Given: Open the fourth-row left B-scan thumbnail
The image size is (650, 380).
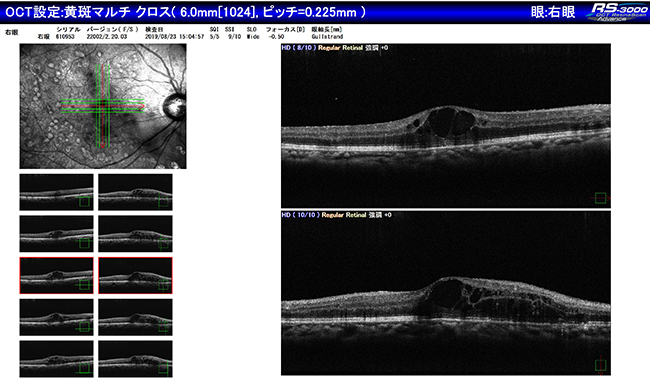Looking at the screenshot, I should pyautogui.click(x=56, y=317).
